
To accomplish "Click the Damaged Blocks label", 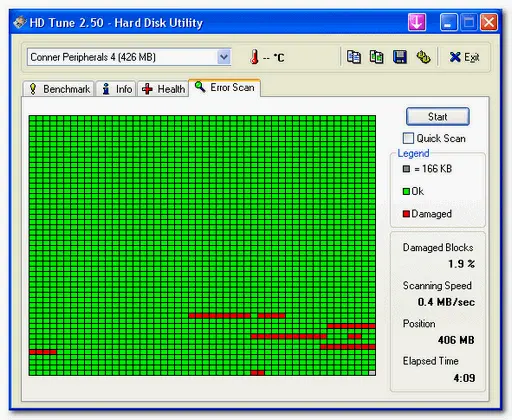I will [438, 248].
